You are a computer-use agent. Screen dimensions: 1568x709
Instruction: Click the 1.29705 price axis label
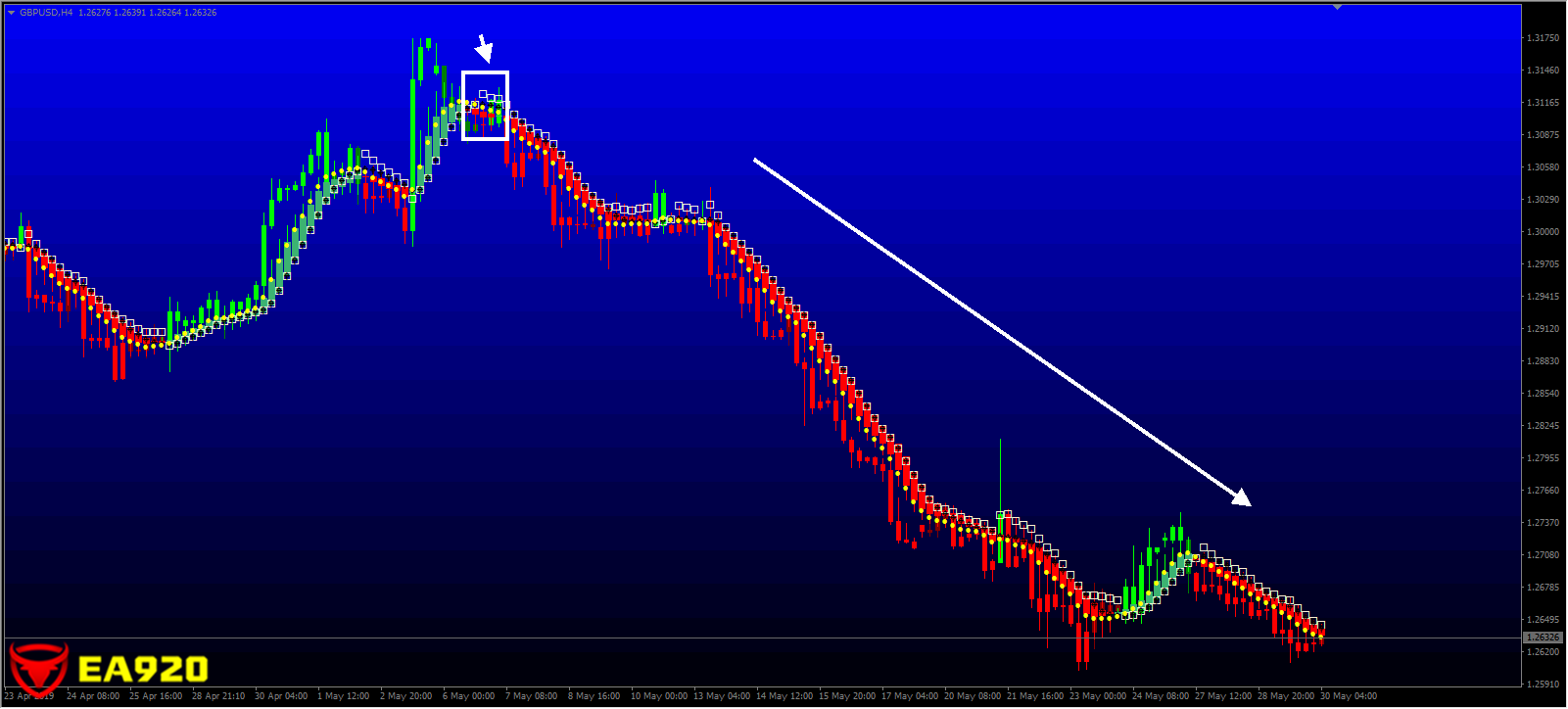point(1543,264)
